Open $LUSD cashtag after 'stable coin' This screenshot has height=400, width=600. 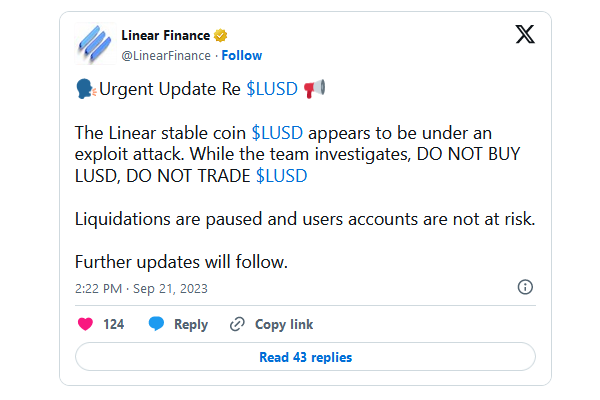coord(277,132)
